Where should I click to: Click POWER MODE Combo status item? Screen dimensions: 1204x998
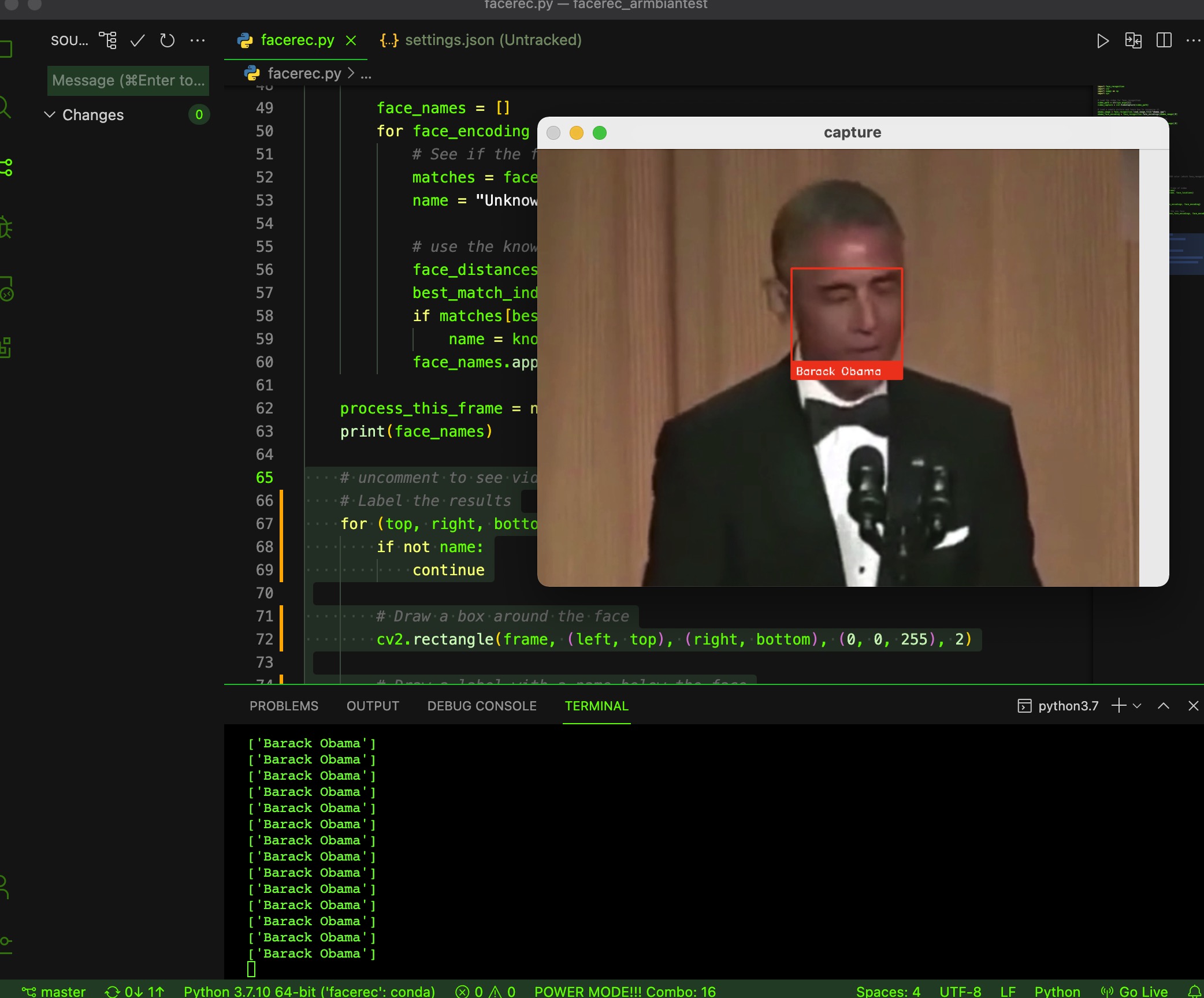tap(625, 991)
